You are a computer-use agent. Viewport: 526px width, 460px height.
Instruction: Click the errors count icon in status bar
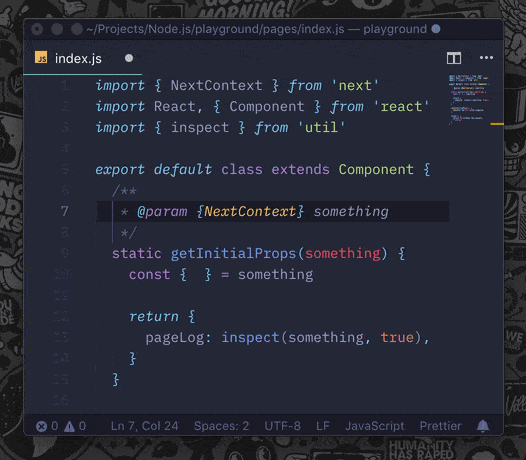(x=41, y=426)
